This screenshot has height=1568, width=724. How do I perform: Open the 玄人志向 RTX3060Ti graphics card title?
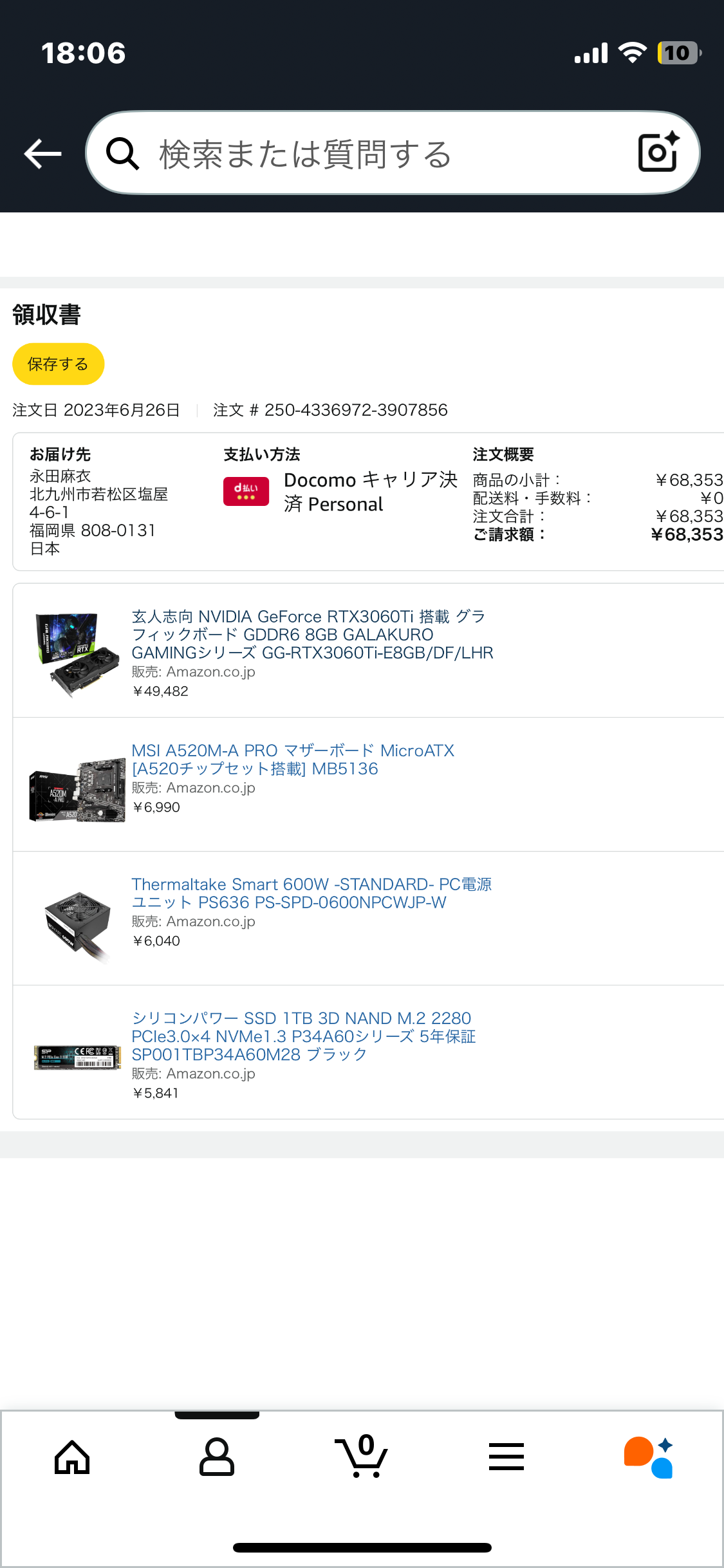(x=312, y=635)
